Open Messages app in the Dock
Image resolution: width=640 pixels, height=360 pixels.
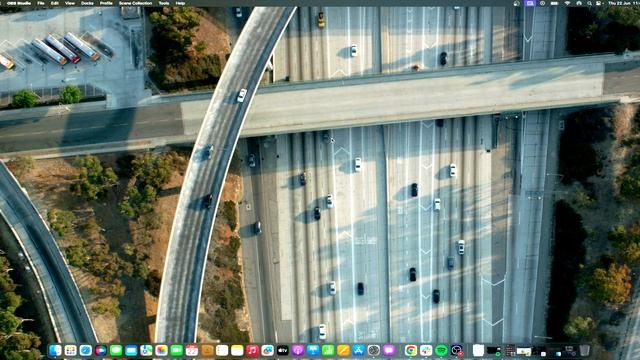tap(116, 350)
